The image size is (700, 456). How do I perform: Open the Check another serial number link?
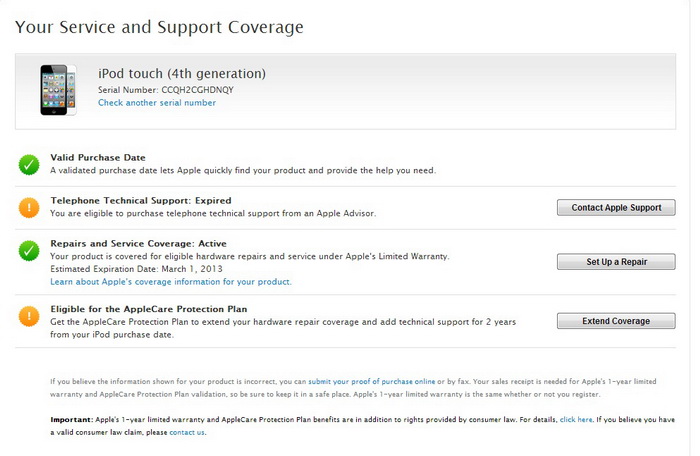pyautogui.click(x=156, y=103)
